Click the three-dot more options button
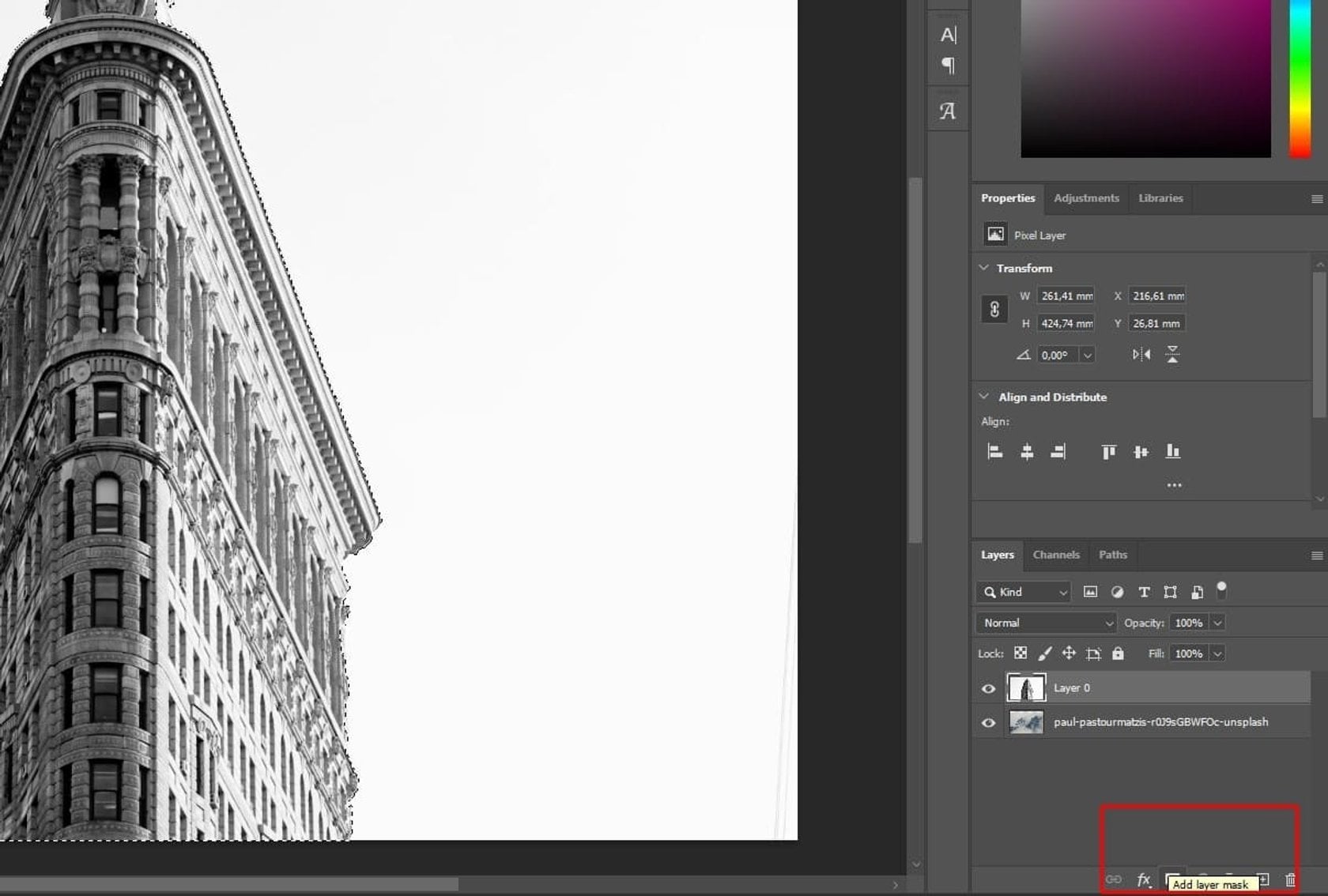 point(1174,485)
